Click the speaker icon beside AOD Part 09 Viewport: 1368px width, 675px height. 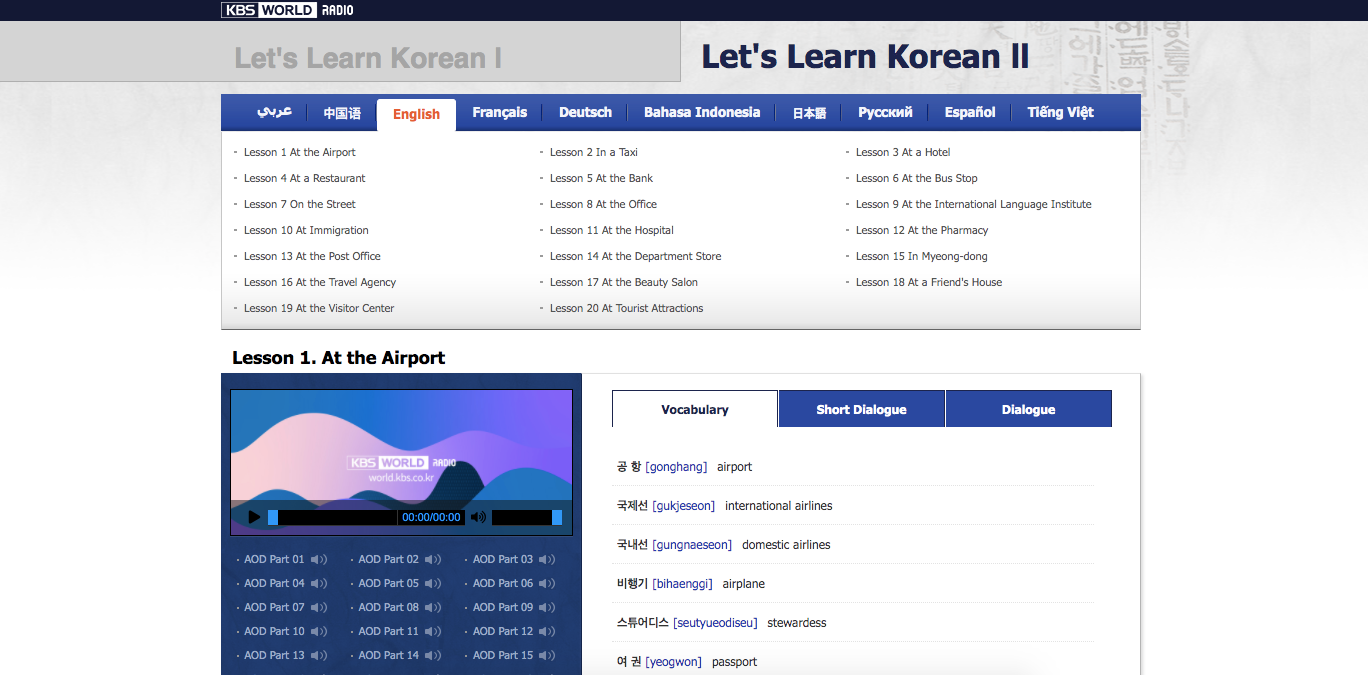pos(547,607)
